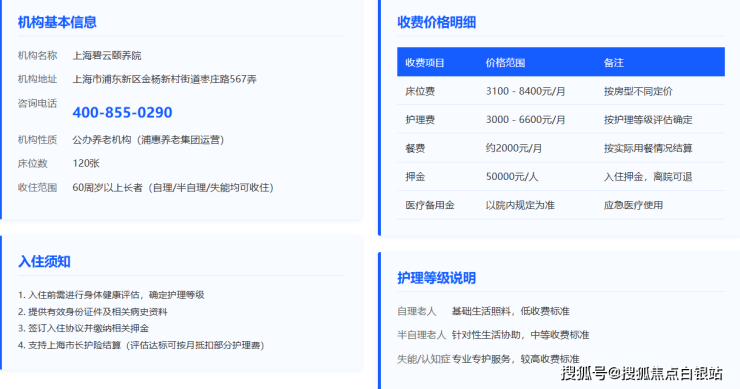Click the price 约2000元/月
740x389 pixels.
coord(514,148)
